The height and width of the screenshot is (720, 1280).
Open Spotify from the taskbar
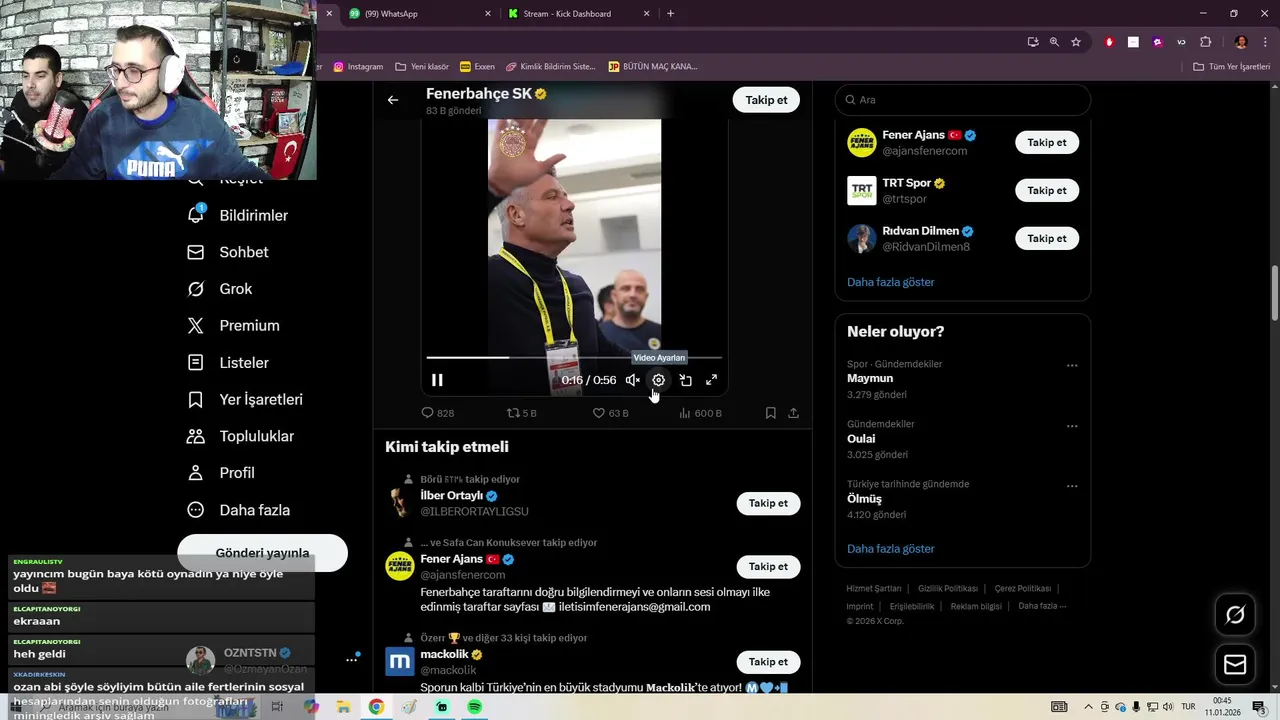click(x=474, y=707)
